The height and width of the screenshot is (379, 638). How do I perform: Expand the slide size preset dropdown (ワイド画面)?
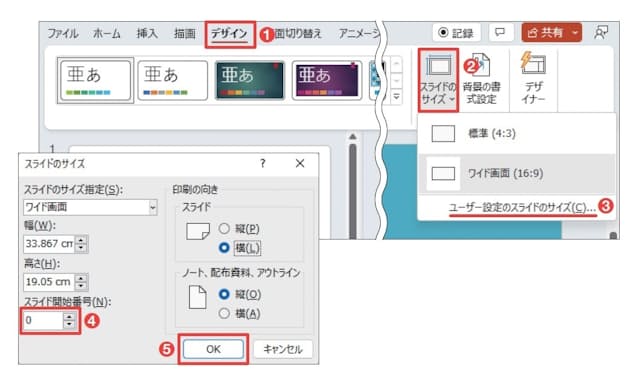click(153, 207)
